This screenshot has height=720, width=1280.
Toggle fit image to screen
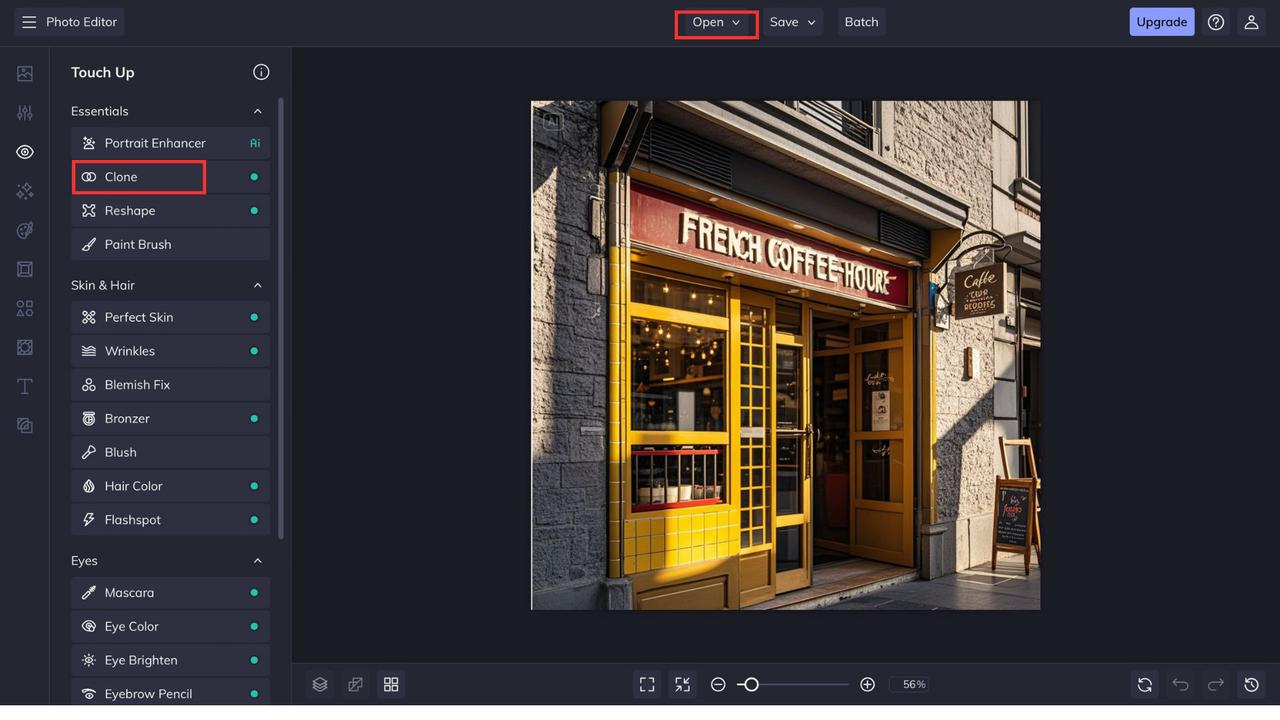point(646,684)
